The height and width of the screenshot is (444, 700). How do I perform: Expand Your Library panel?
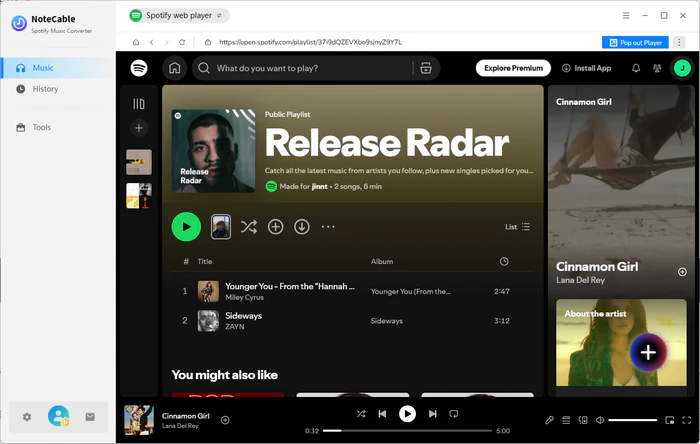(139, 104)
